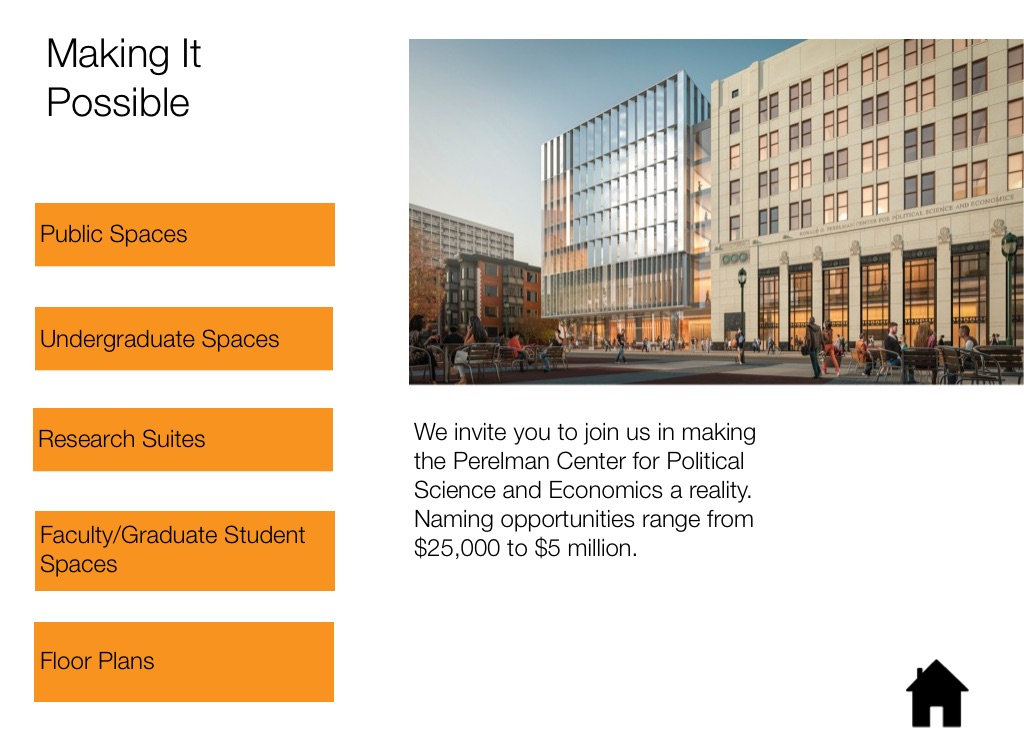Screen dimensions: 1024x748
Task: Click the "$25,000 to $5 million" text
Action: click(525, 548)
